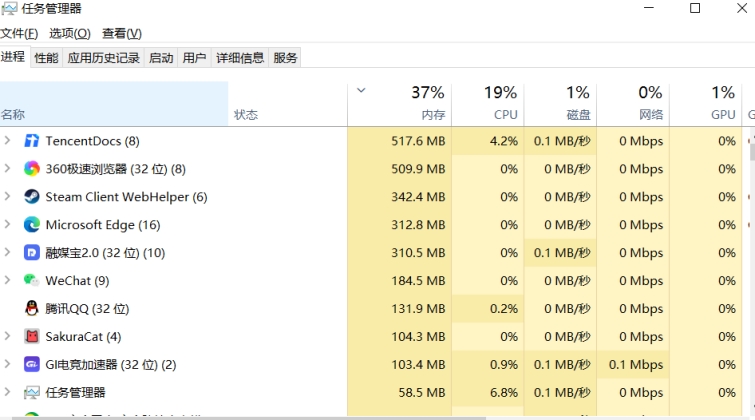Screen dimensions: 755x420
Task: Expand the TencentDocs process group
Action: click(x=7, y=141)
